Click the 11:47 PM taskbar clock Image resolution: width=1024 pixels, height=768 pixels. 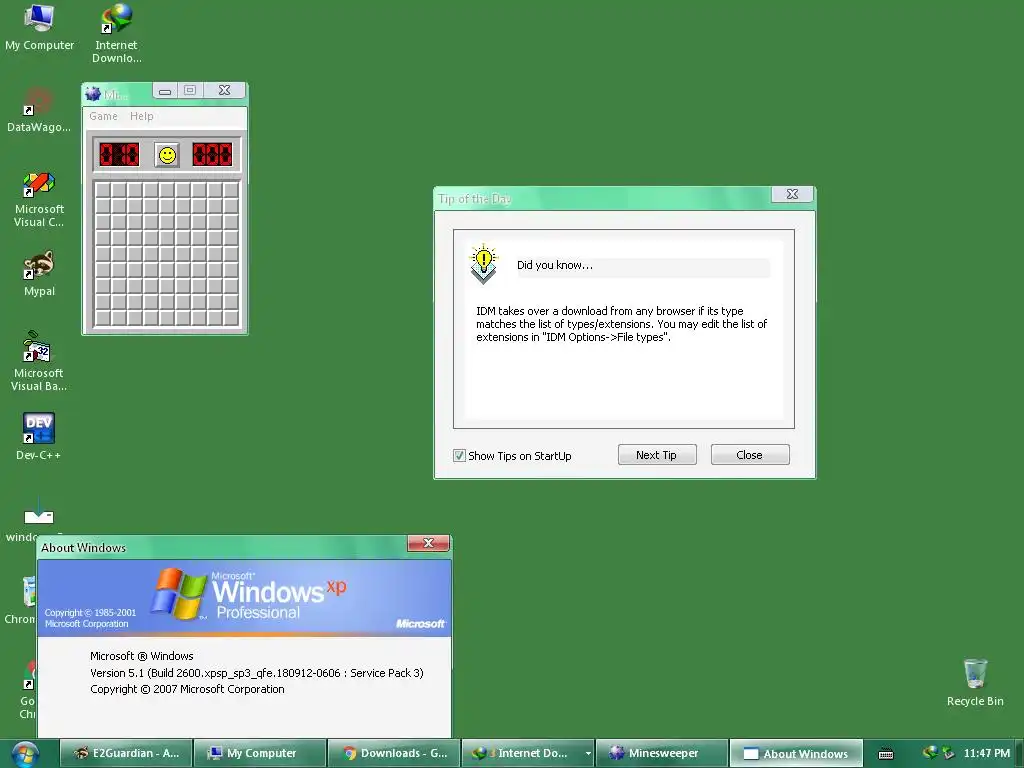click(987, 753)
